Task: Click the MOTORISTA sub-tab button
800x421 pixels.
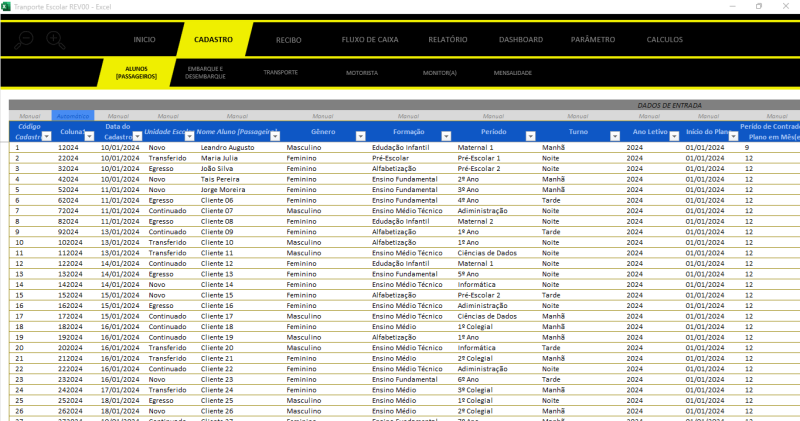Action: [x=361, y=73]
